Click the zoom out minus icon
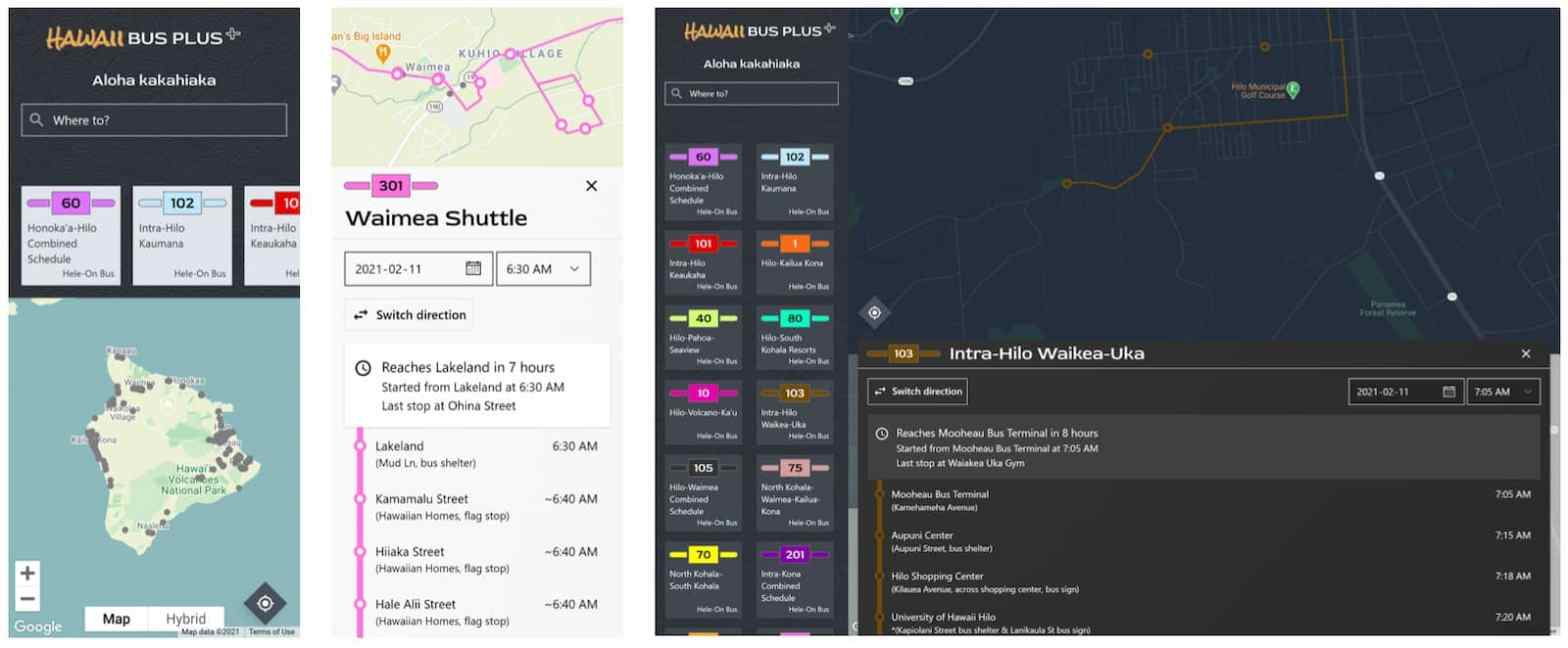Screen dimensions: 1568x648 click(x=28, y=599)
